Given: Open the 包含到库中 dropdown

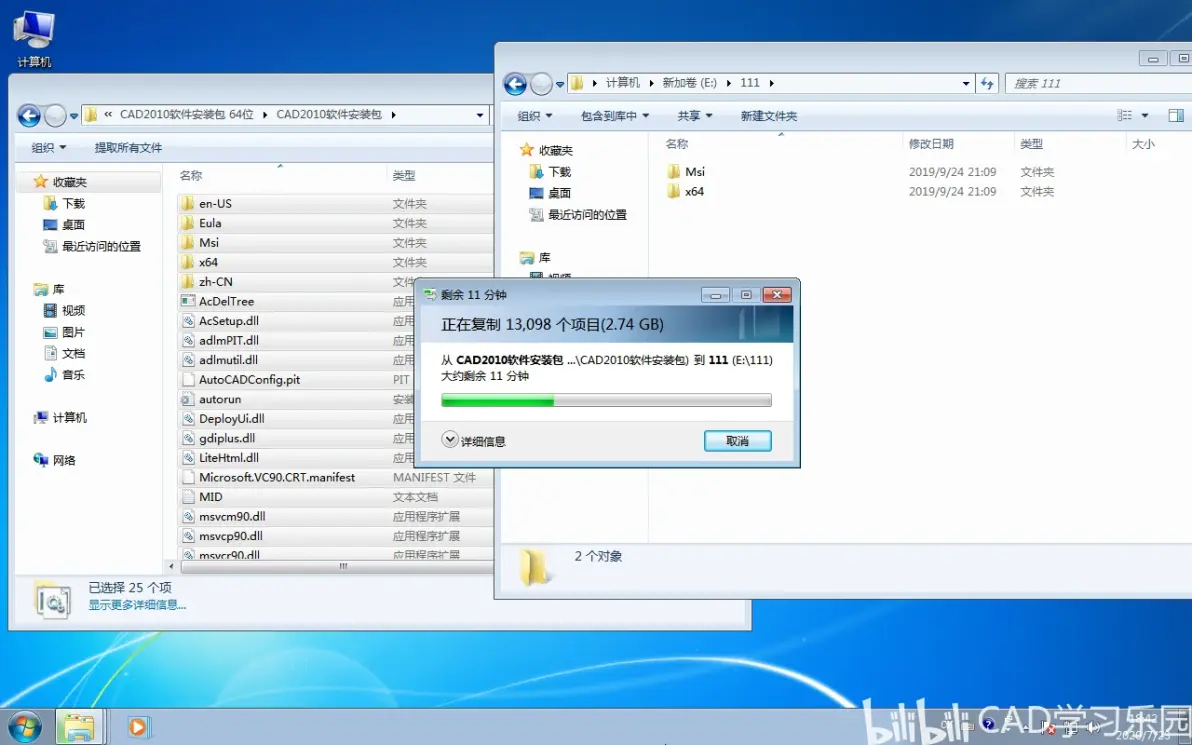Looking at the screenshot, I should pyautogui.click(x=615, y=116).
